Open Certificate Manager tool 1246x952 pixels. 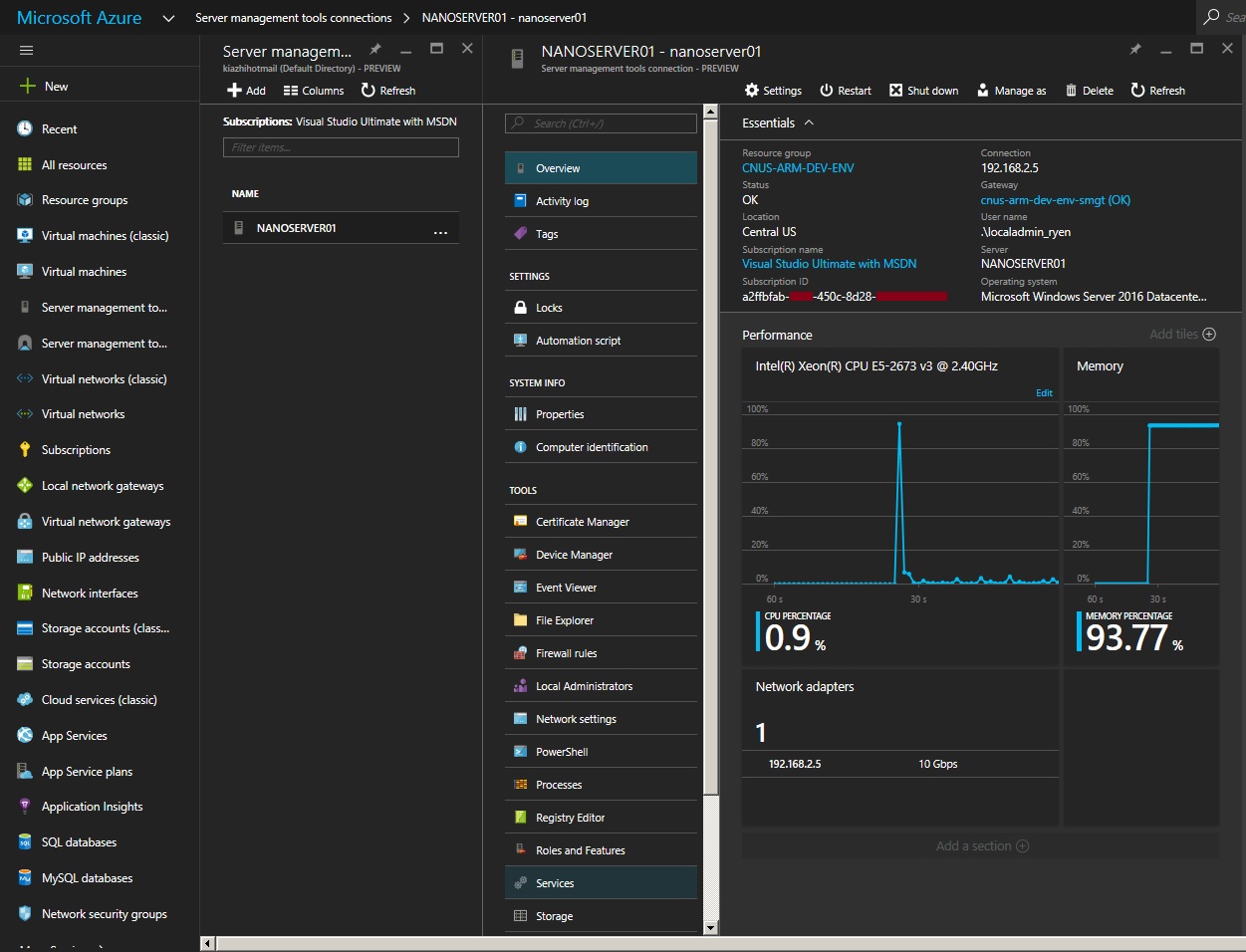tap(601, 522)
